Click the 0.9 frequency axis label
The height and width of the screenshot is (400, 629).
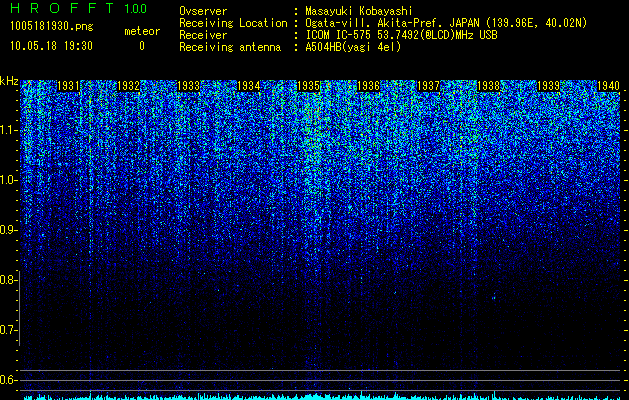tap(9, 230)
